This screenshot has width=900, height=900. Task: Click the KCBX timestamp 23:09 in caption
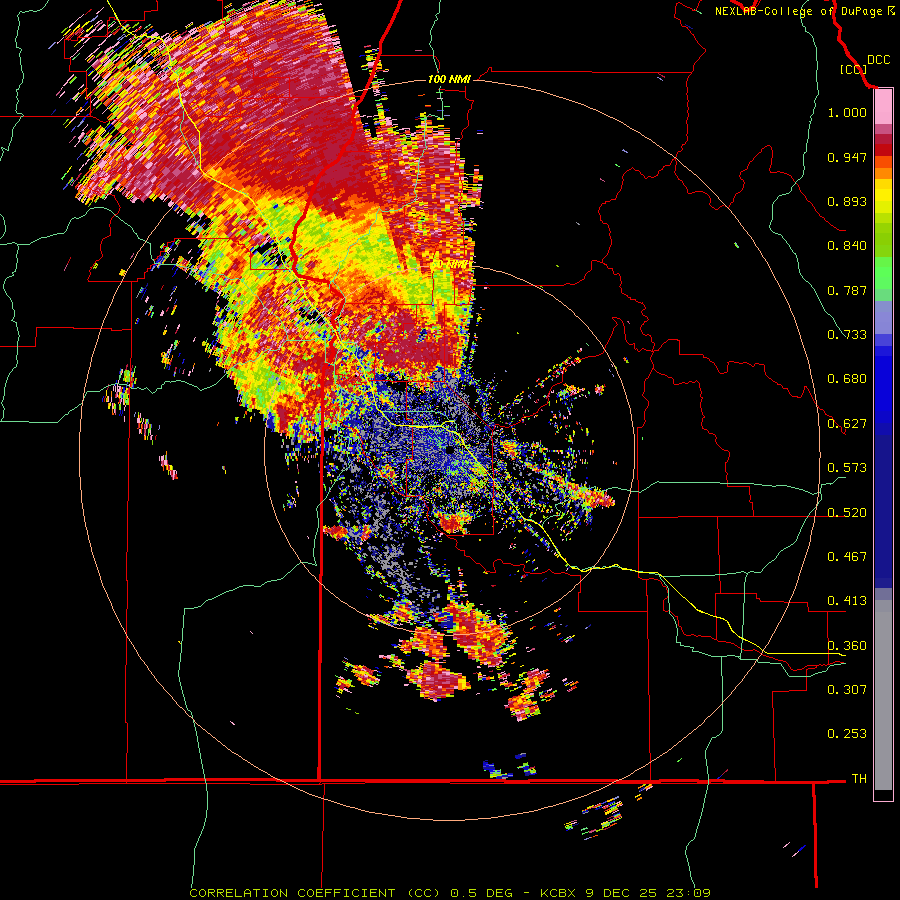click(x=688, y=893)
